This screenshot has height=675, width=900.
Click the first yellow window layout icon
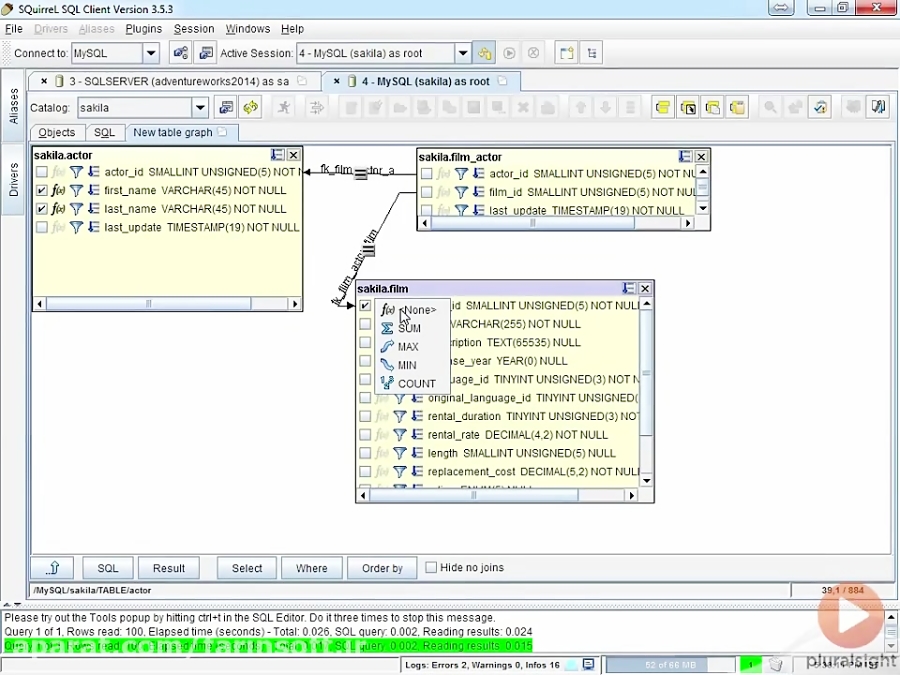click(x=662, y=107)
